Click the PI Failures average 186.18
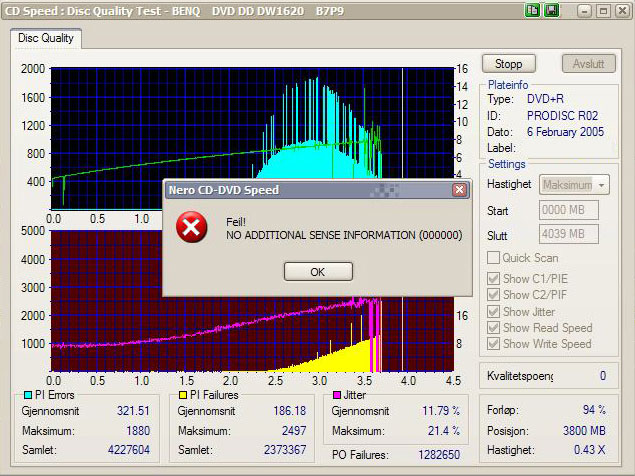 pos(290,411)
